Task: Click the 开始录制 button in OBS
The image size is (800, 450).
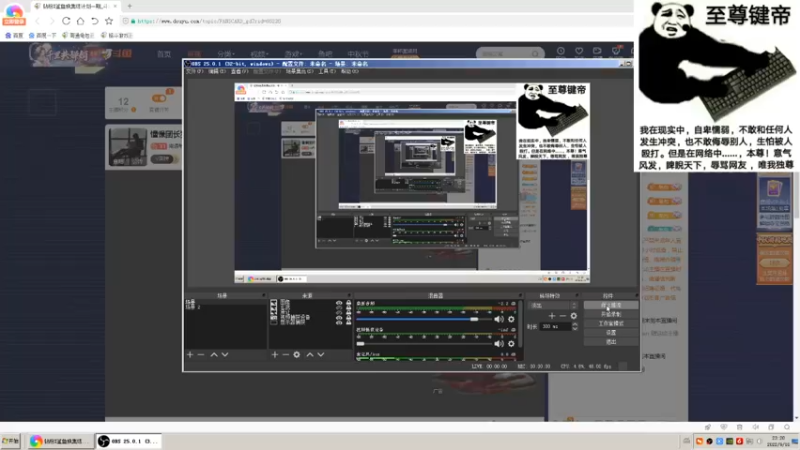Action: tap(611, 314)
